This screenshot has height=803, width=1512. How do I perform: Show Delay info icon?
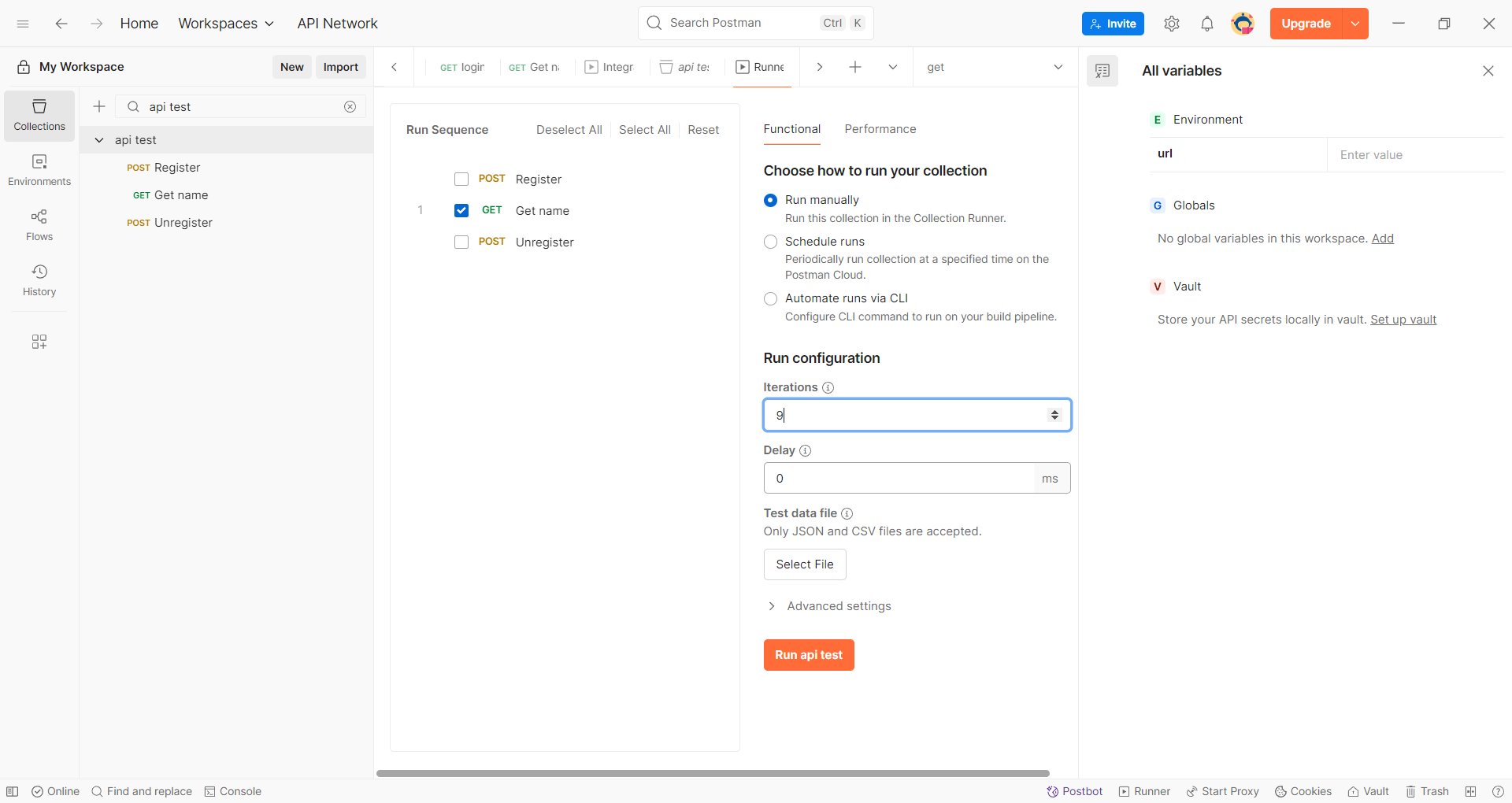(806, 450)
